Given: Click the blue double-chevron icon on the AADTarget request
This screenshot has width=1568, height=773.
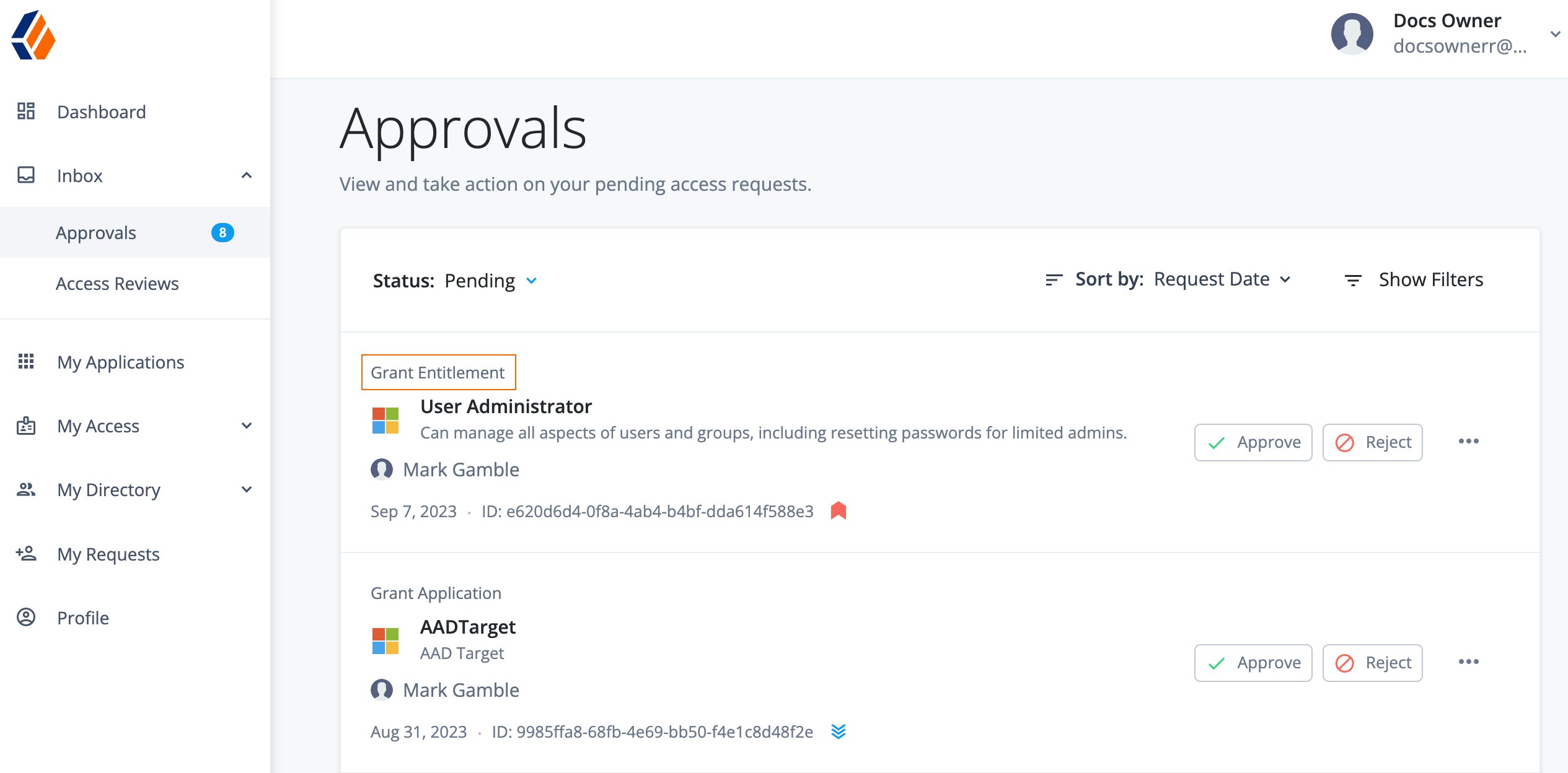Looking at the screenshot, I should tap(839, 731).
